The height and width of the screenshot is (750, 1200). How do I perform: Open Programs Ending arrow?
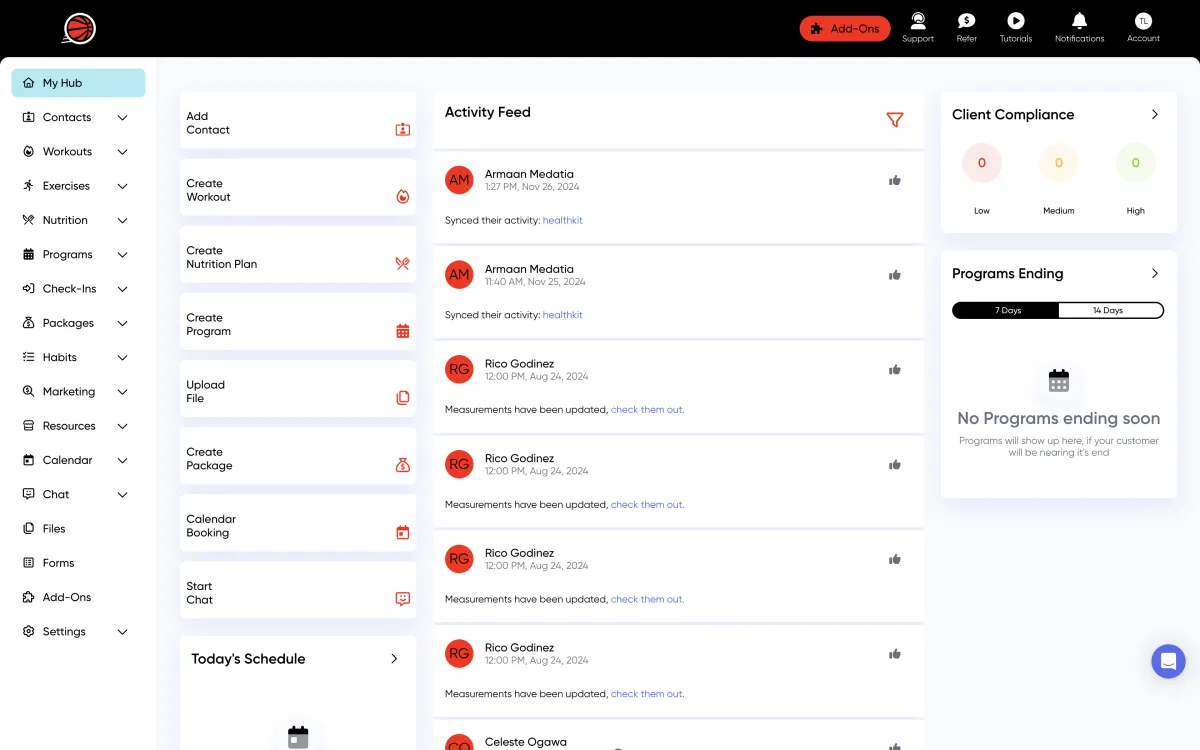pos(1155,274)
